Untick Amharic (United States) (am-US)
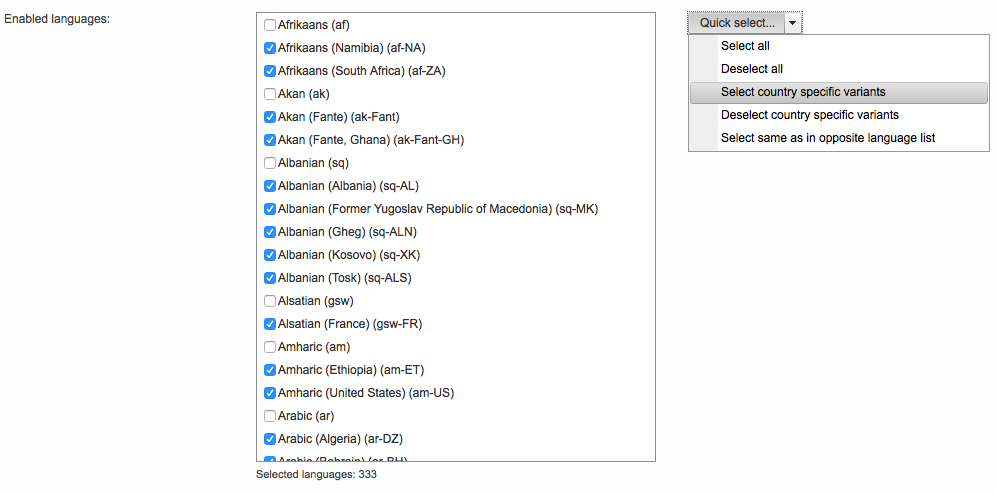996x492 pixels. pos(270,393)
